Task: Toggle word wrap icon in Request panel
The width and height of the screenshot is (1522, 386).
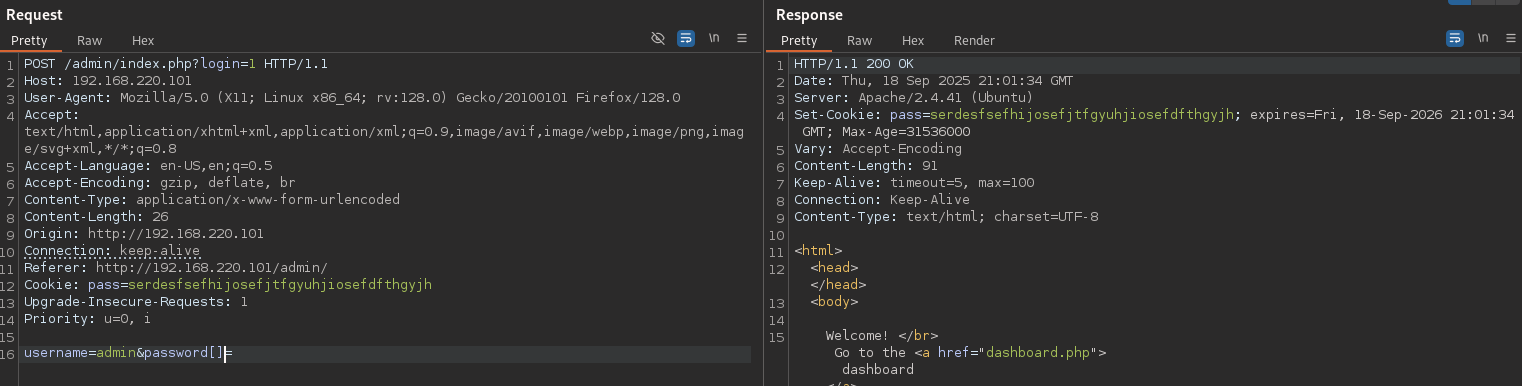Action: 686,39
